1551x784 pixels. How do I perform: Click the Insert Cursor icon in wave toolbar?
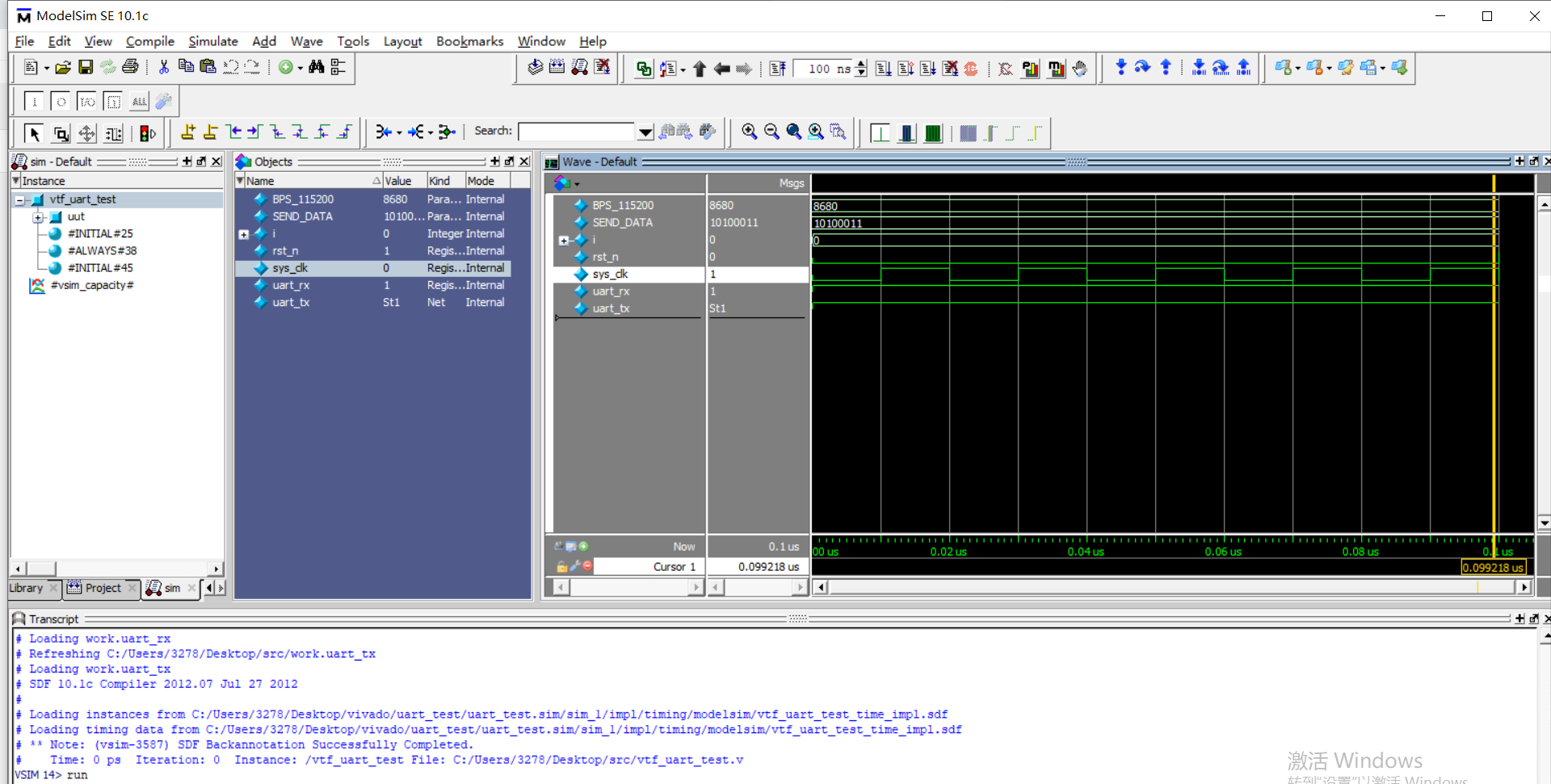[x=187, y=132]
